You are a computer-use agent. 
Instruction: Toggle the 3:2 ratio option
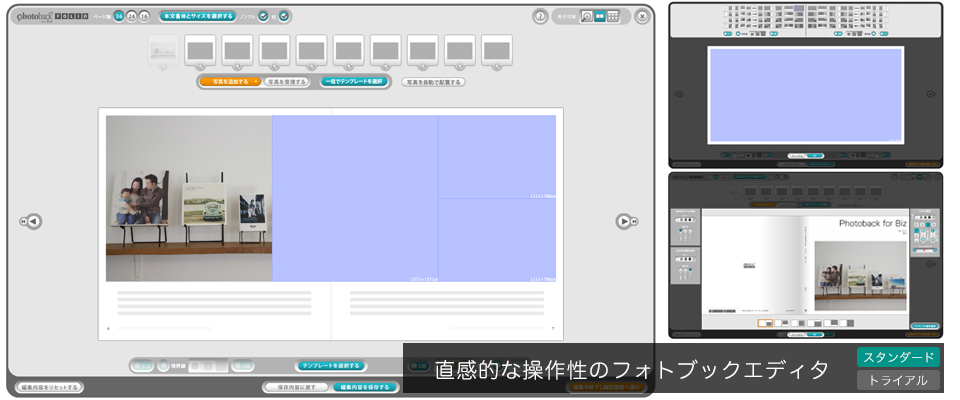coord(143,366)
